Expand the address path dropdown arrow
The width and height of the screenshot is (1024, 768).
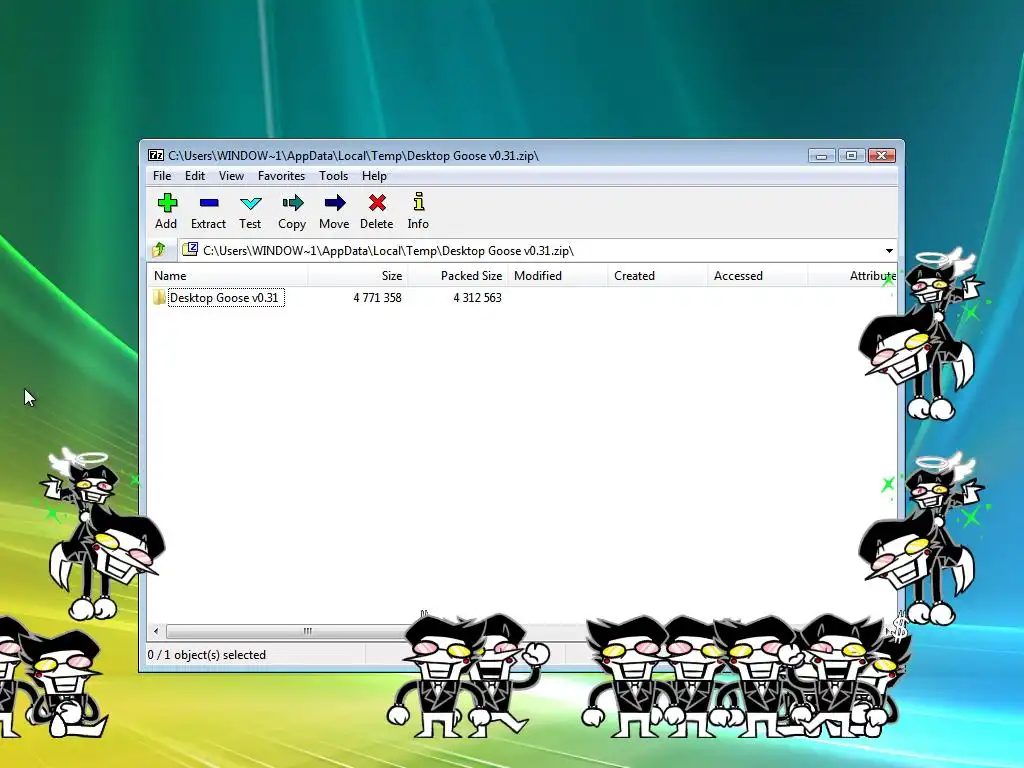[x=889, y=251]
